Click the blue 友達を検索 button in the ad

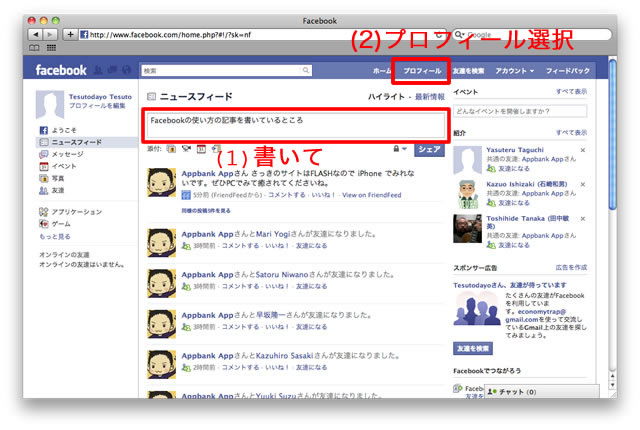(473, 348)
